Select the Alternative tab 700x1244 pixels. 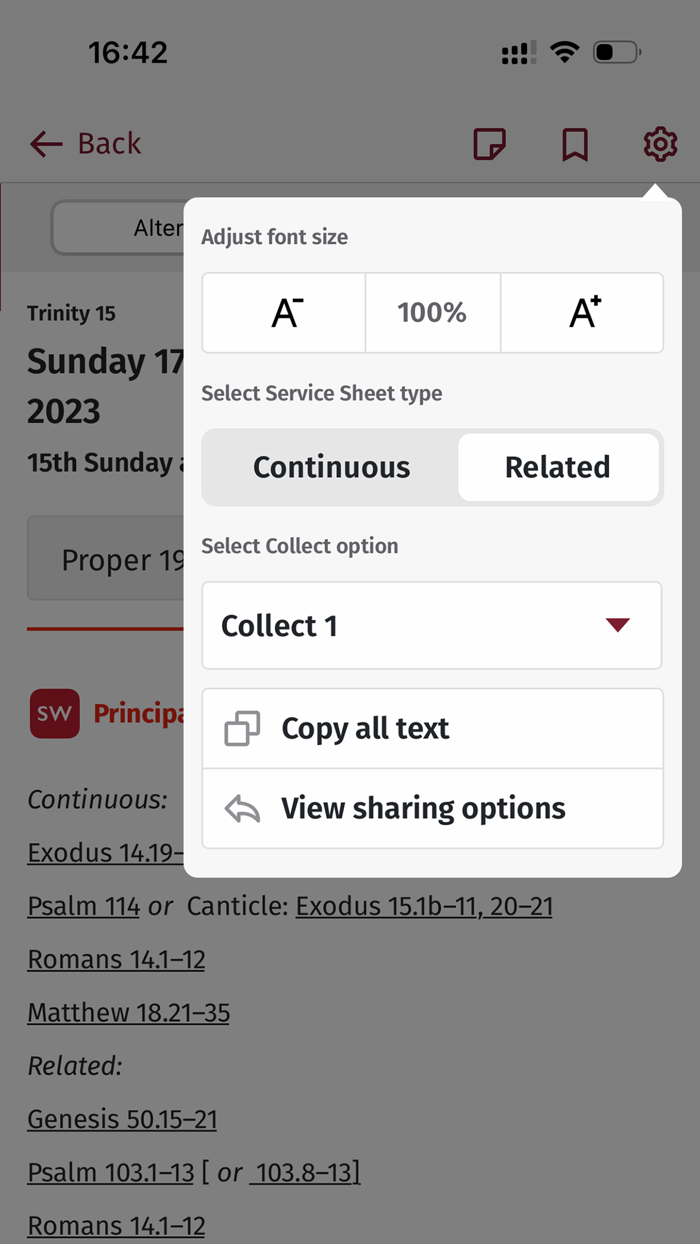pyautogui.click(x=160, y=227)
